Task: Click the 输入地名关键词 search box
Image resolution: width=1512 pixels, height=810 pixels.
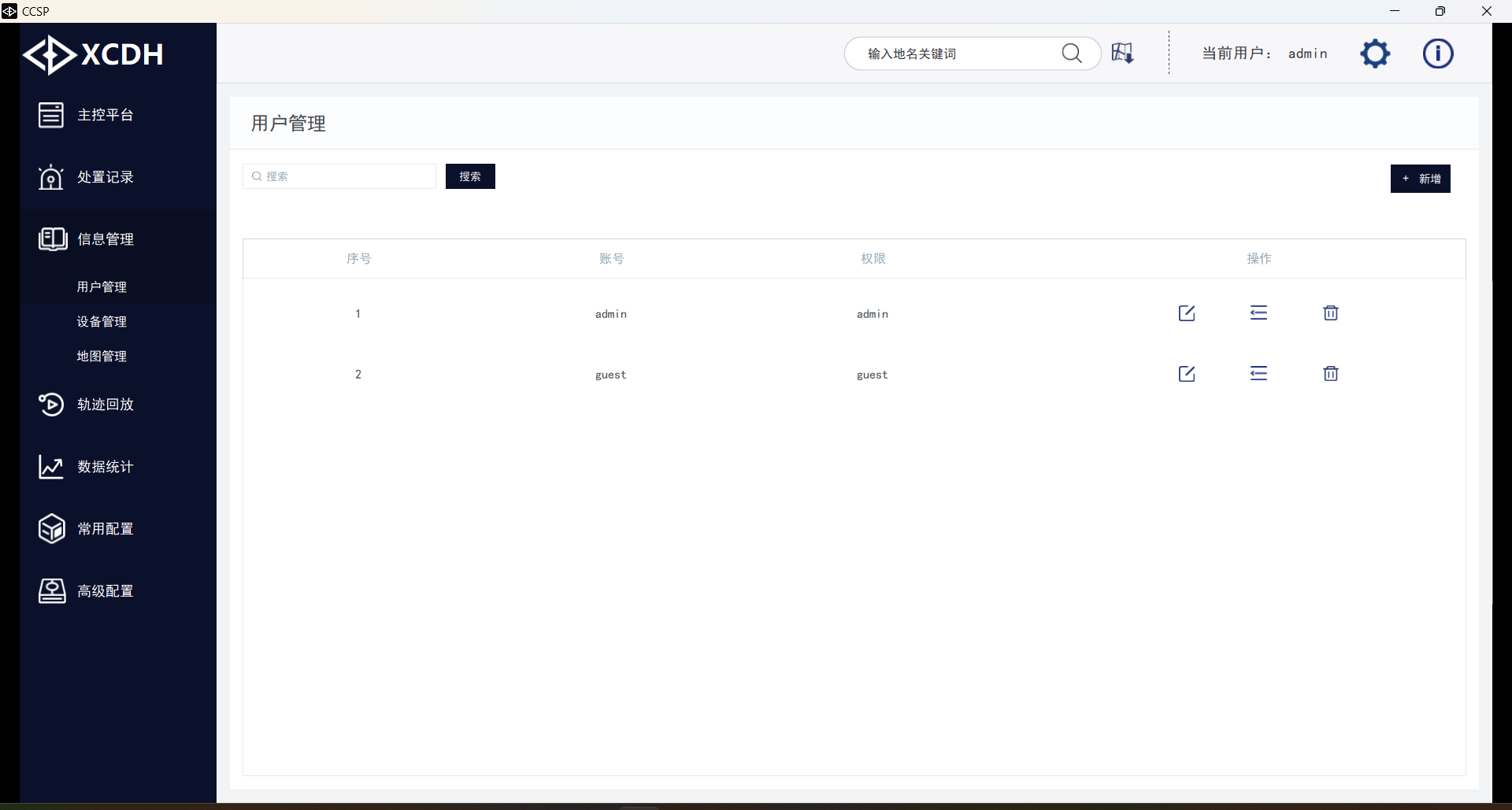Action: pyautogui.click(x=953, y=54)
